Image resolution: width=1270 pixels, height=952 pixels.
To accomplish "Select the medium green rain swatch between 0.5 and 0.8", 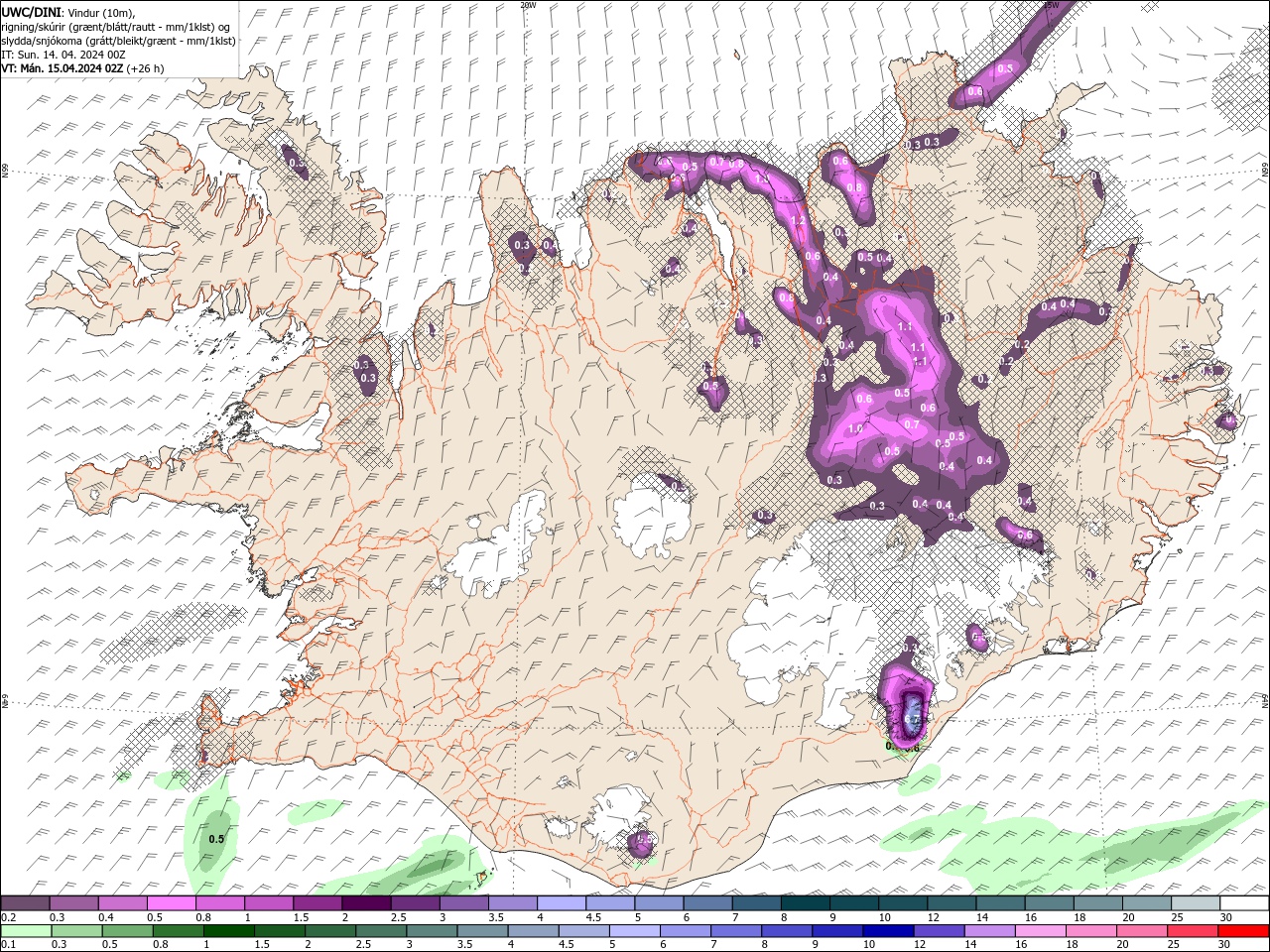I will tap(128, 931).
